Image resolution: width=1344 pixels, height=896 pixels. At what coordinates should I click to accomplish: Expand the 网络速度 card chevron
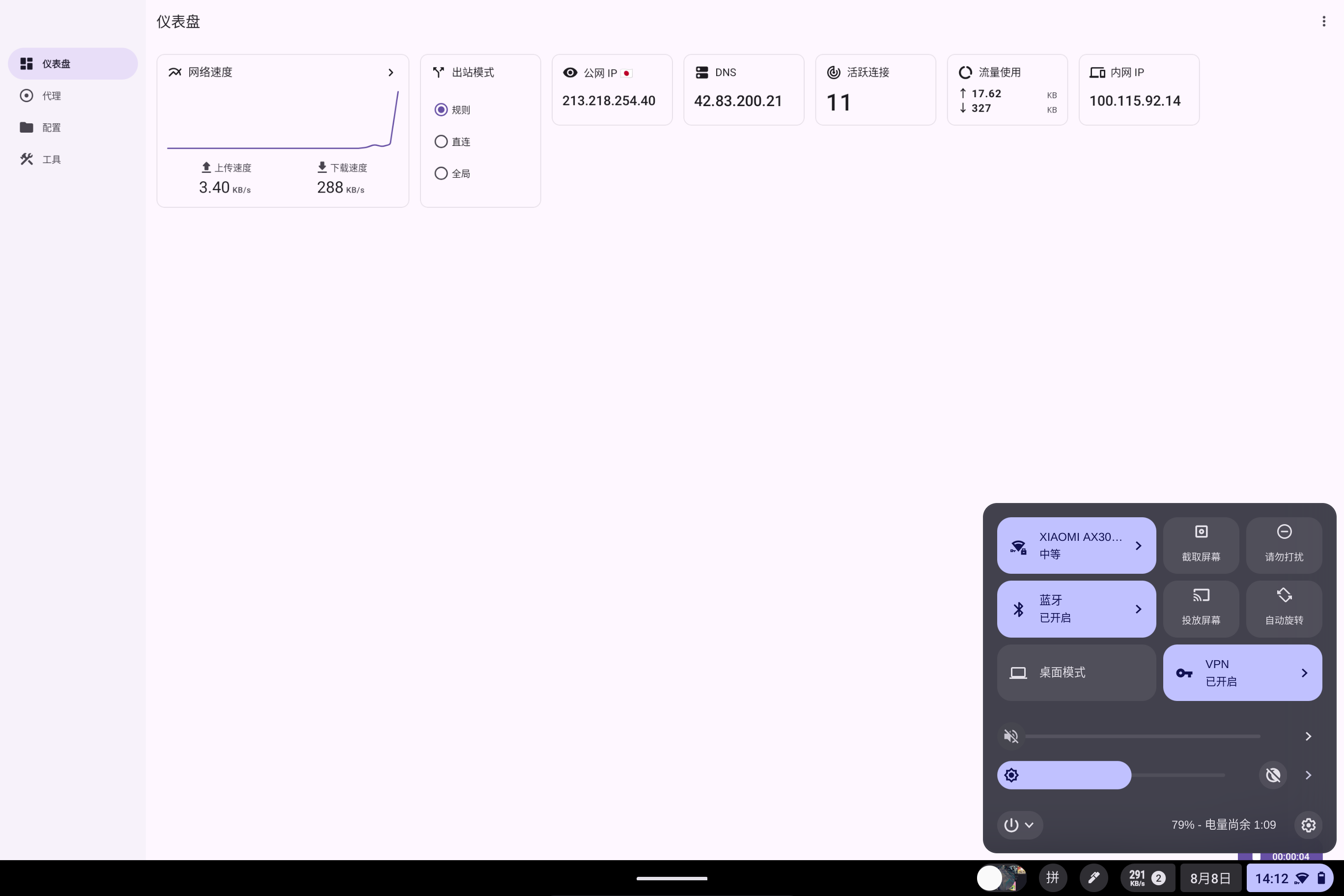pos(391,73)
